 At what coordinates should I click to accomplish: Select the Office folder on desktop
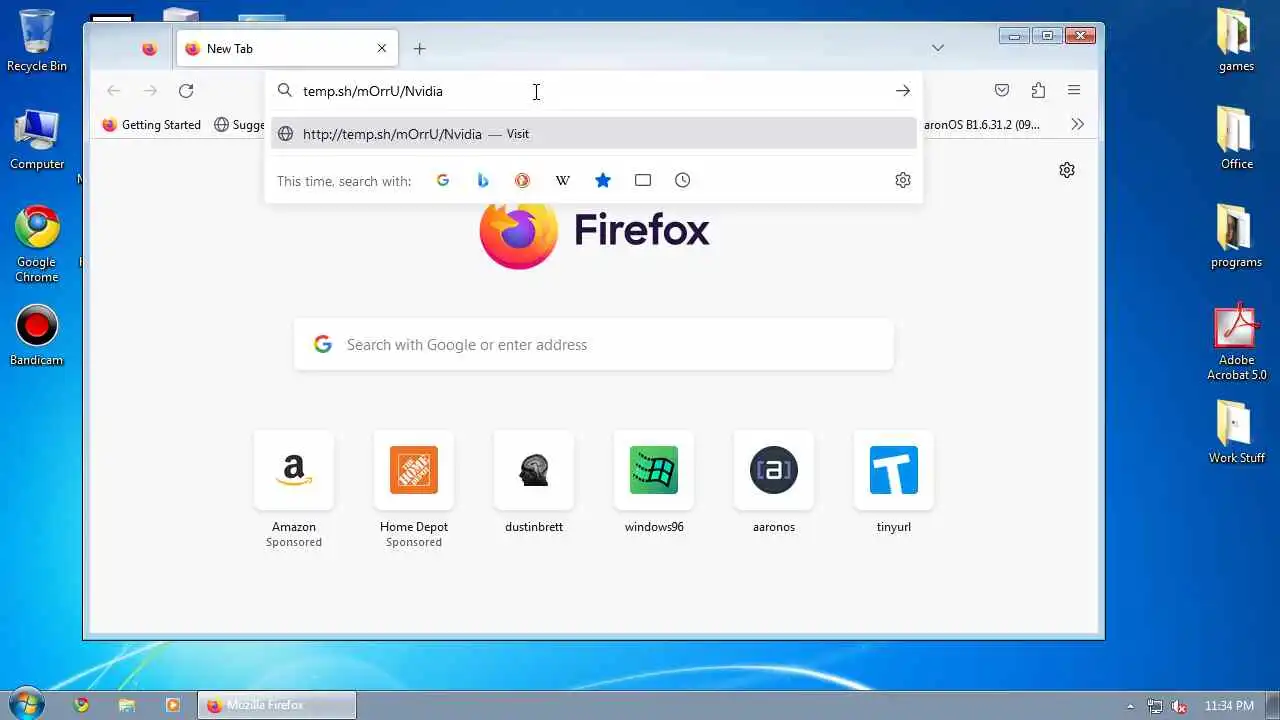[1236, 138]
